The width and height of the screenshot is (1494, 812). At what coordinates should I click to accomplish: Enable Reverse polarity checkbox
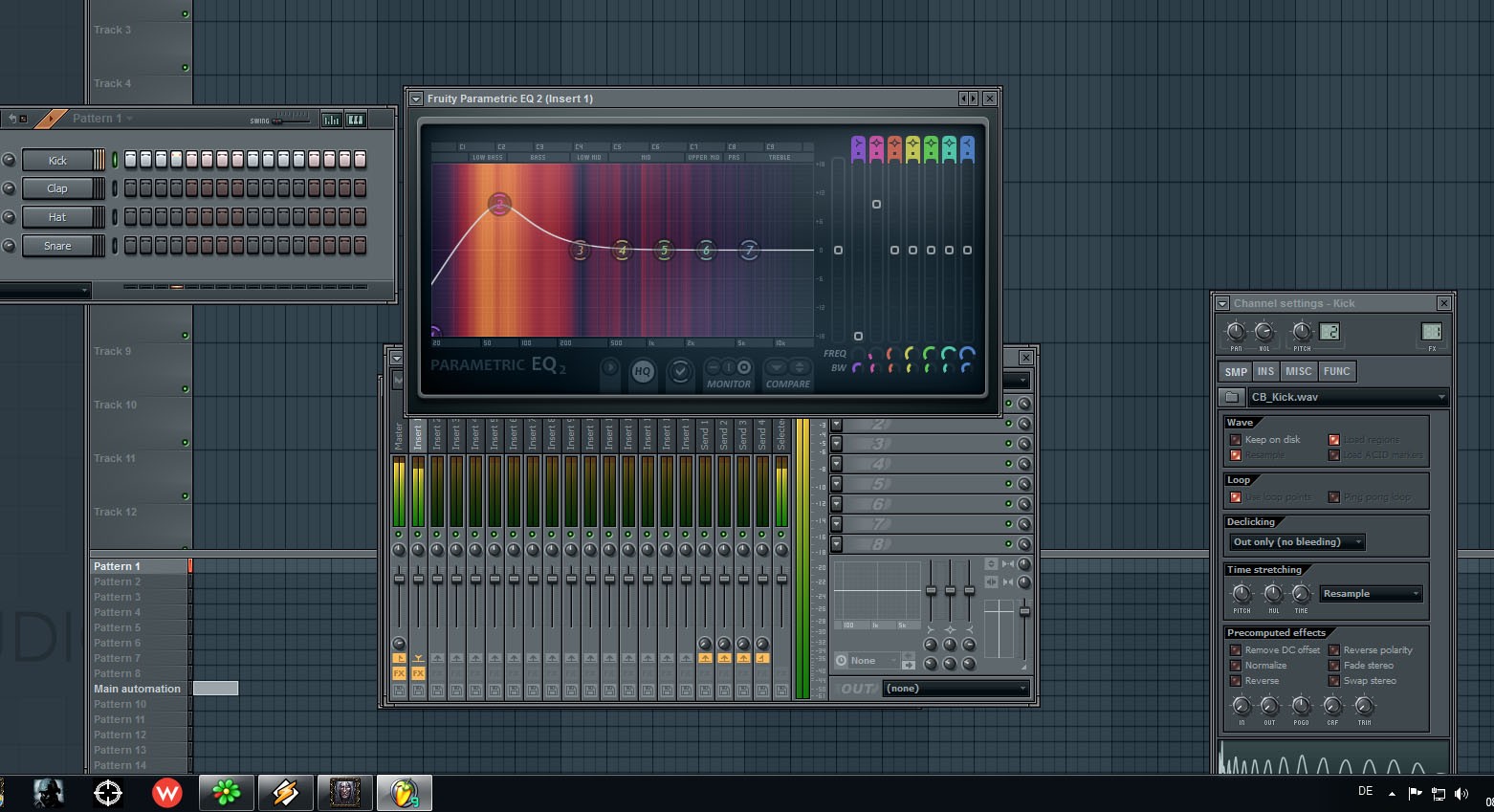[1334, 650]
